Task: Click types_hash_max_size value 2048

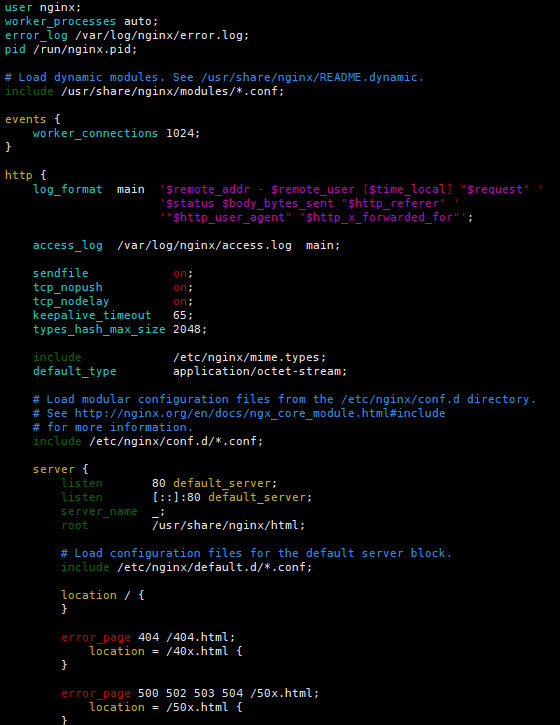Action: 187,329
